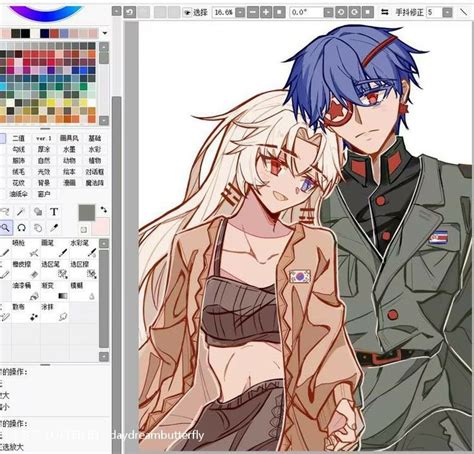Click the 0.0° rotation angle field
Image resolution: width=474 pixels, height=454 pixels.
pyautogui.click(x=306, y=13)
